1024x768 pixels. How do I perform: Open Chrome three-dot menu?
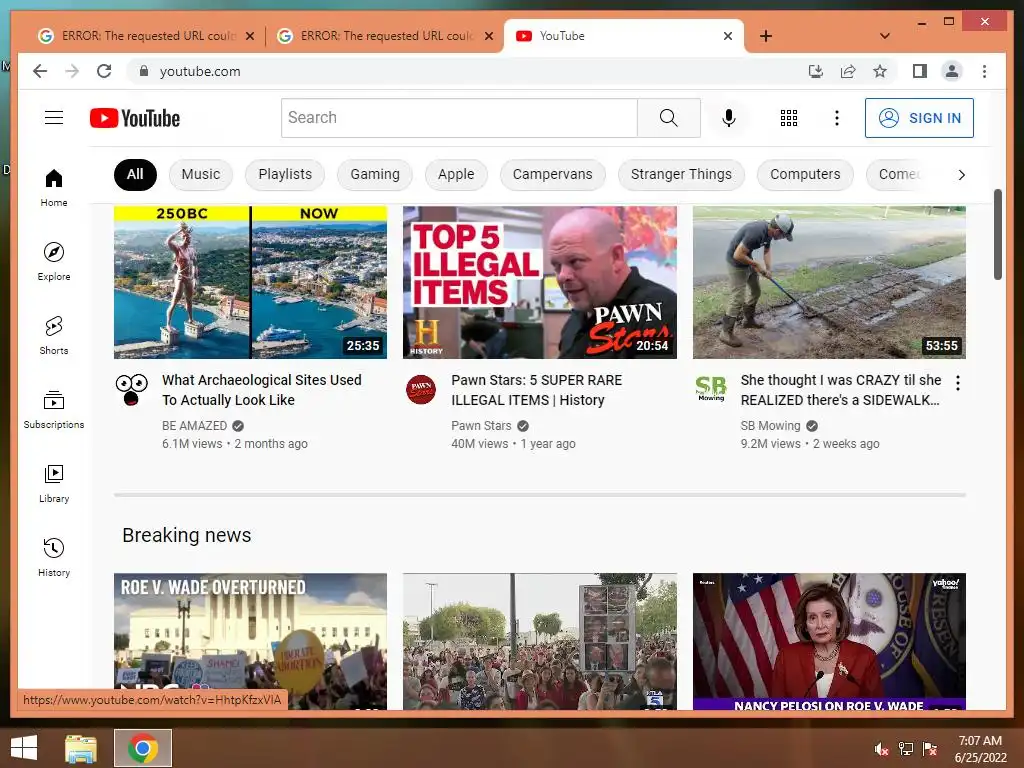pyautogui.click(x=984, y=71)
